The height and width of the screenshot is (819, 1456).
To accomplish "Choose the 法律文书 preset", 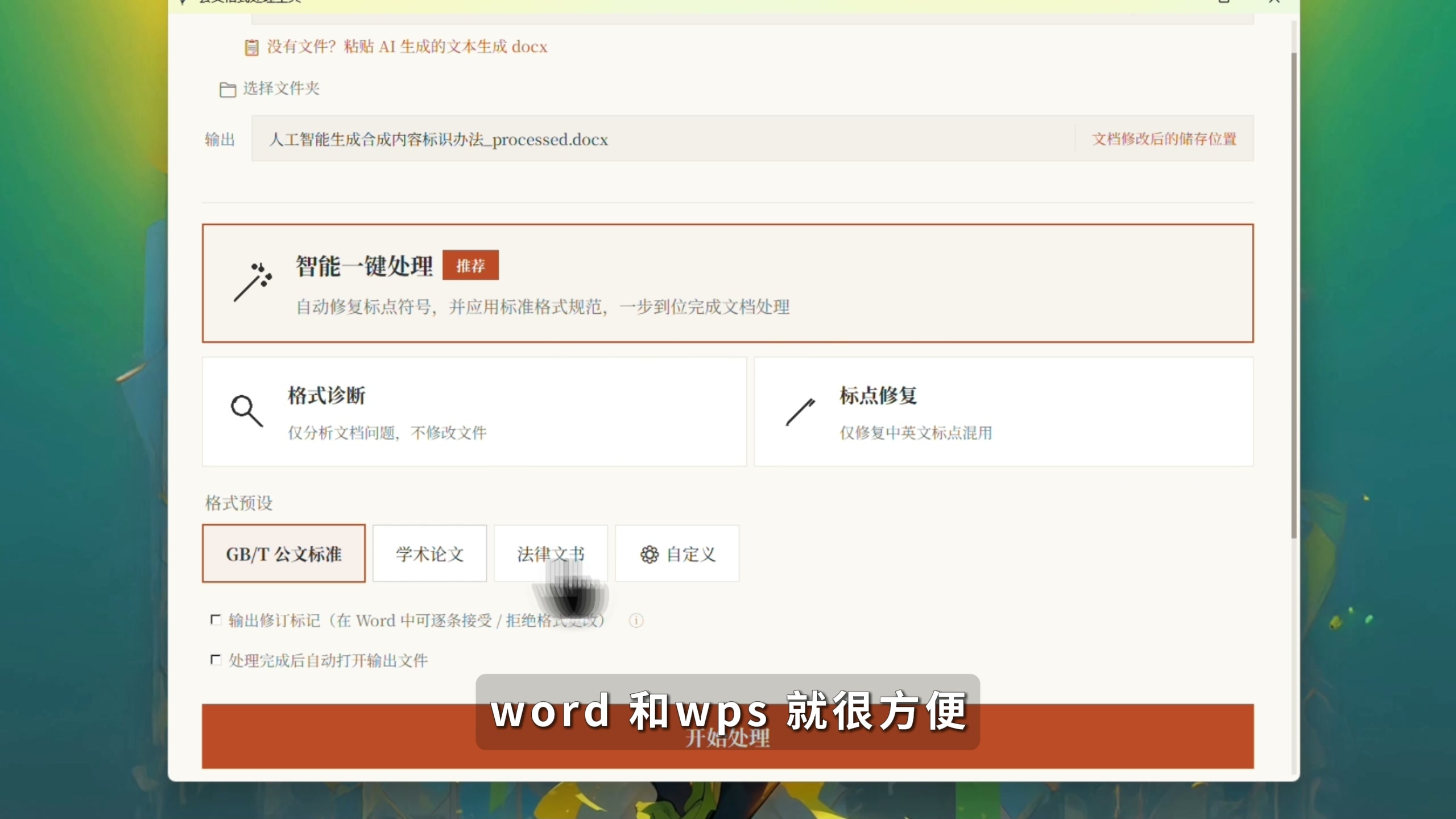I will coord(551,553).
